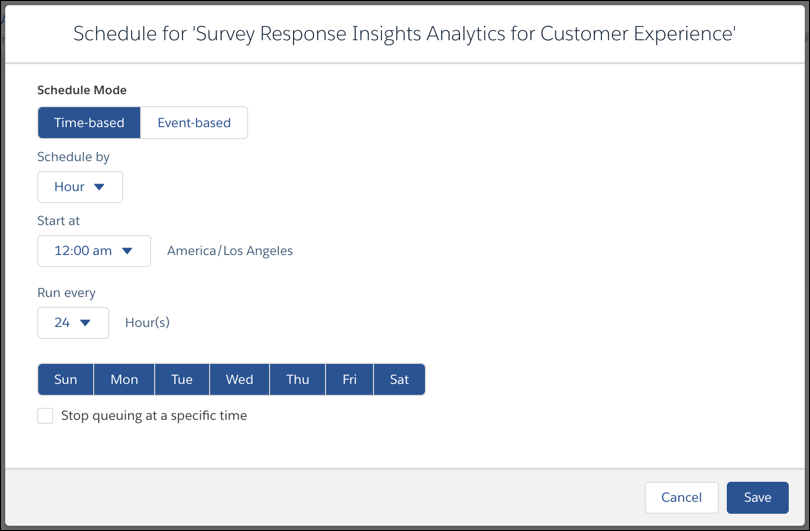Toggle Sunday in the day selector
Screen dimensions: 810x531
tap(66, 380)
